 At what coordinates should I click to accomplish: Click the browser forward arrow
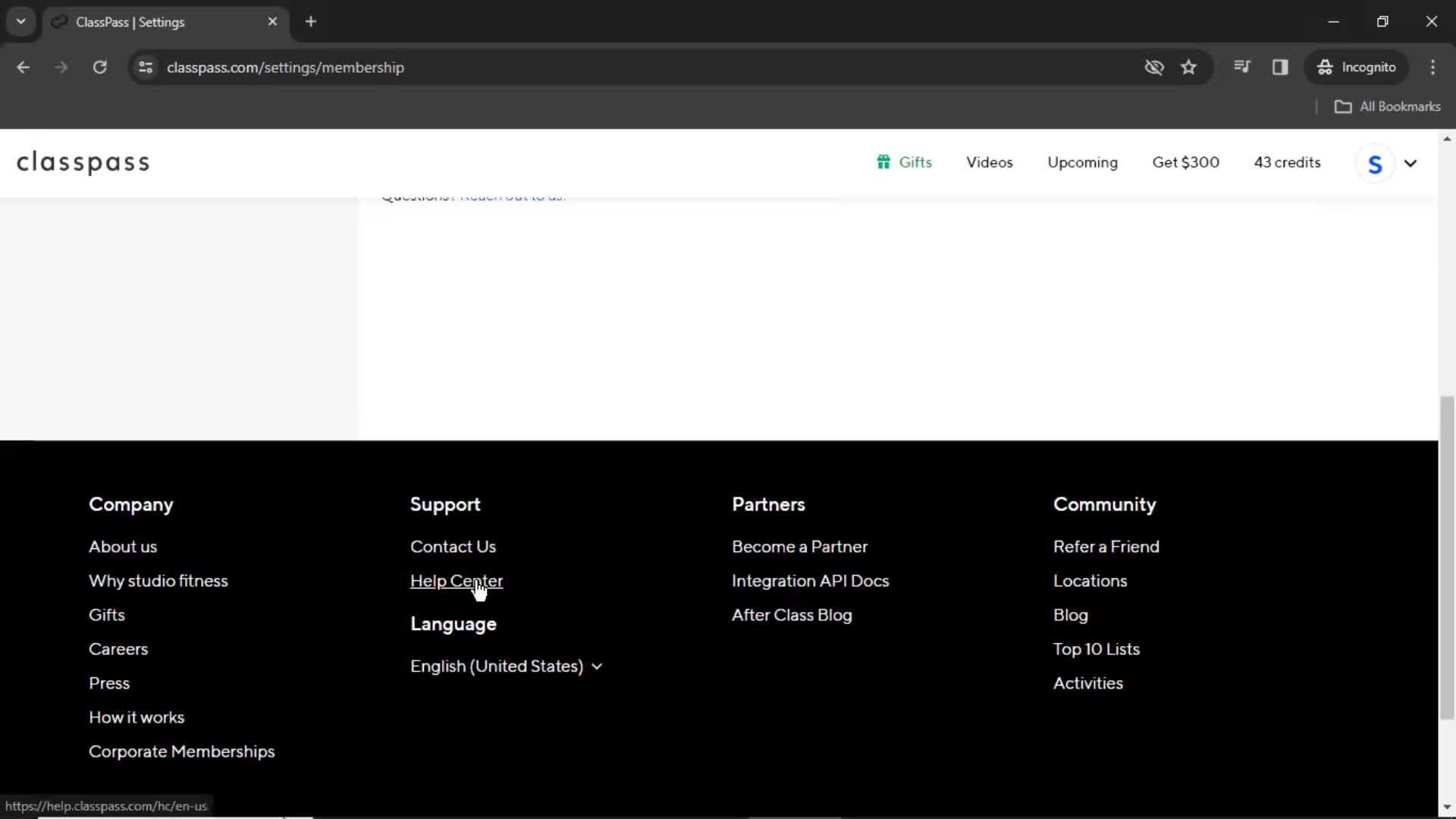tap(61, 67)
